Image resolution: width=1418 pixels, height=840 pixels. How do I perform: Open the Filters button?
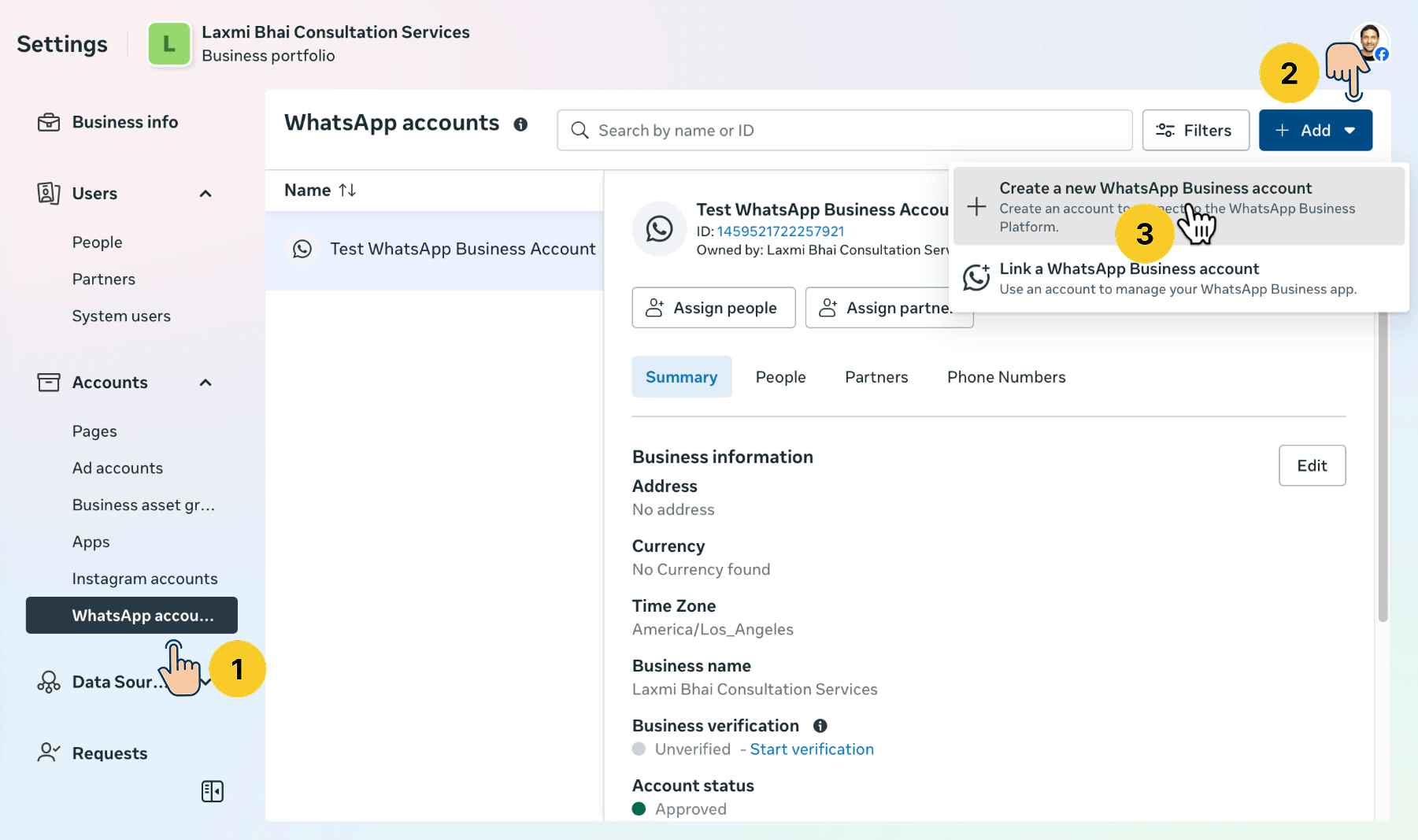pos(1195,130)
